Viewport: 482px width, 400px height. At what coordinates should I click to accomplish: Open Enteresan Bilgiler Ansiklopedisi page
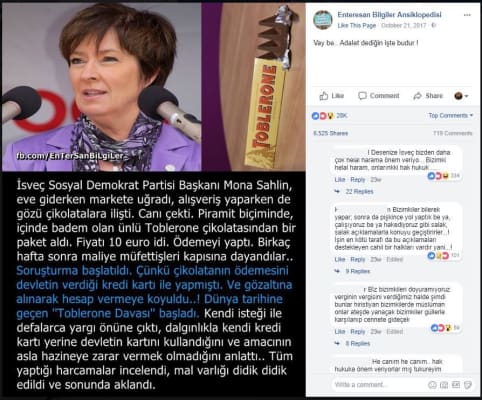(389, 15)
